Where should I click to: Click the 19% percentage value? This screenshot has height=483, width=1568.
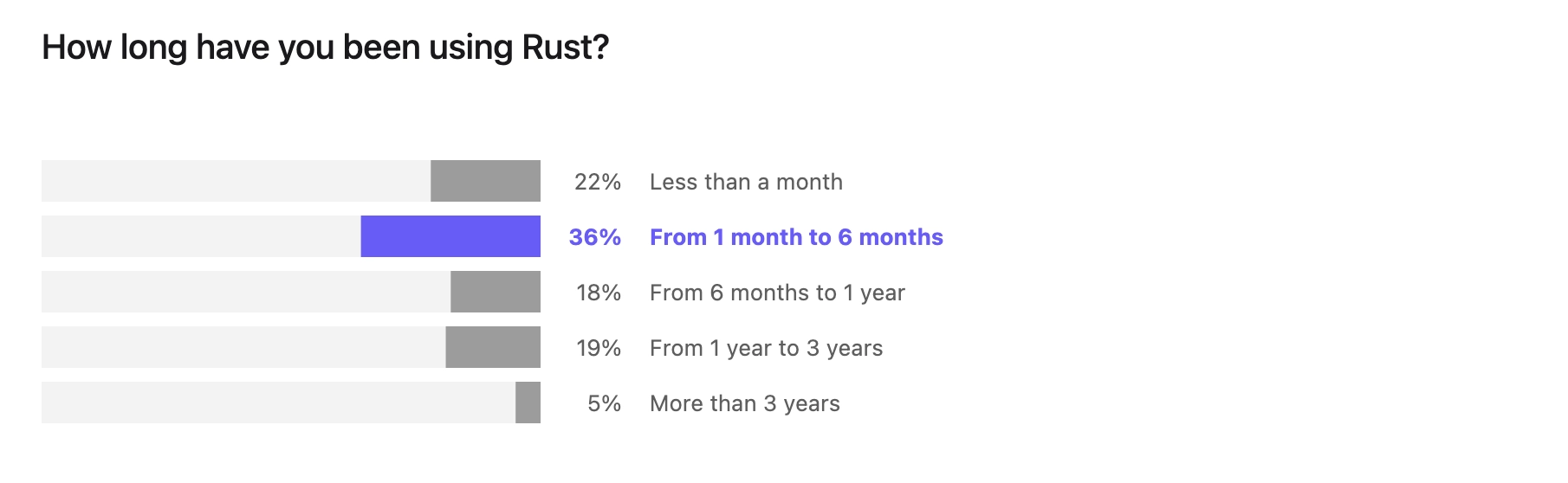(x=599, y=348)
